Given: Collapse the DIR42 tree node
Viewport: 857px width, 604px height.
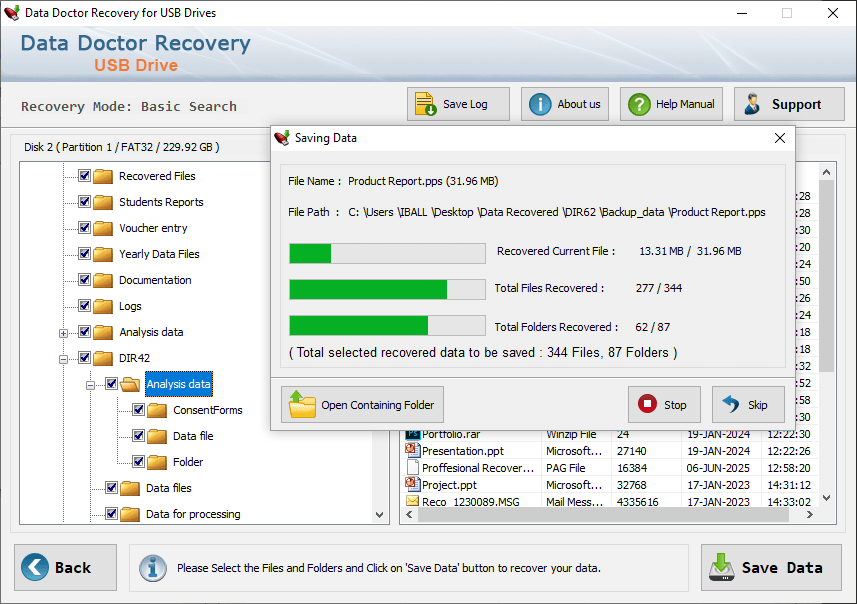Looking at the screenshot, I should coord(63,359).
